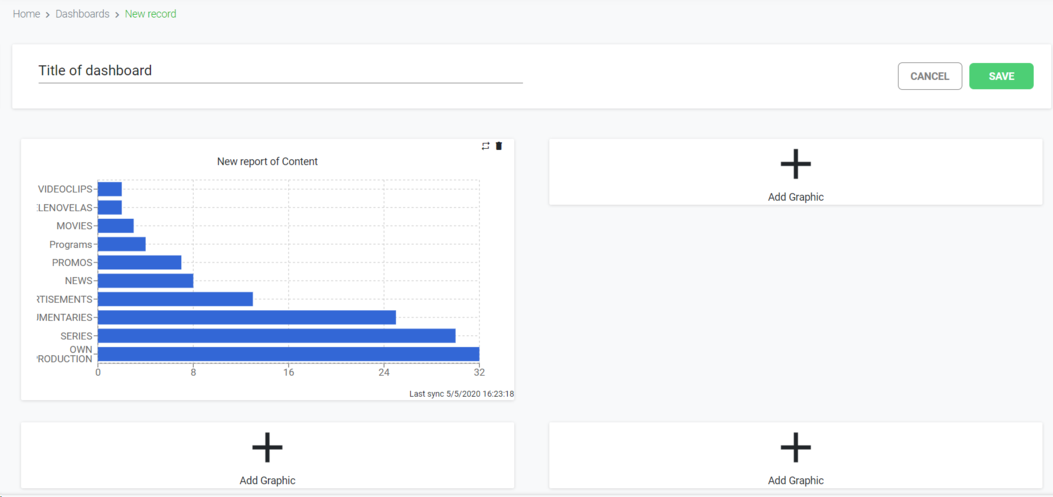Click the ADVERTISEMENTS bar in chart
The height and width of the screenshot is (497, 1053).
(x=175, y=299)
